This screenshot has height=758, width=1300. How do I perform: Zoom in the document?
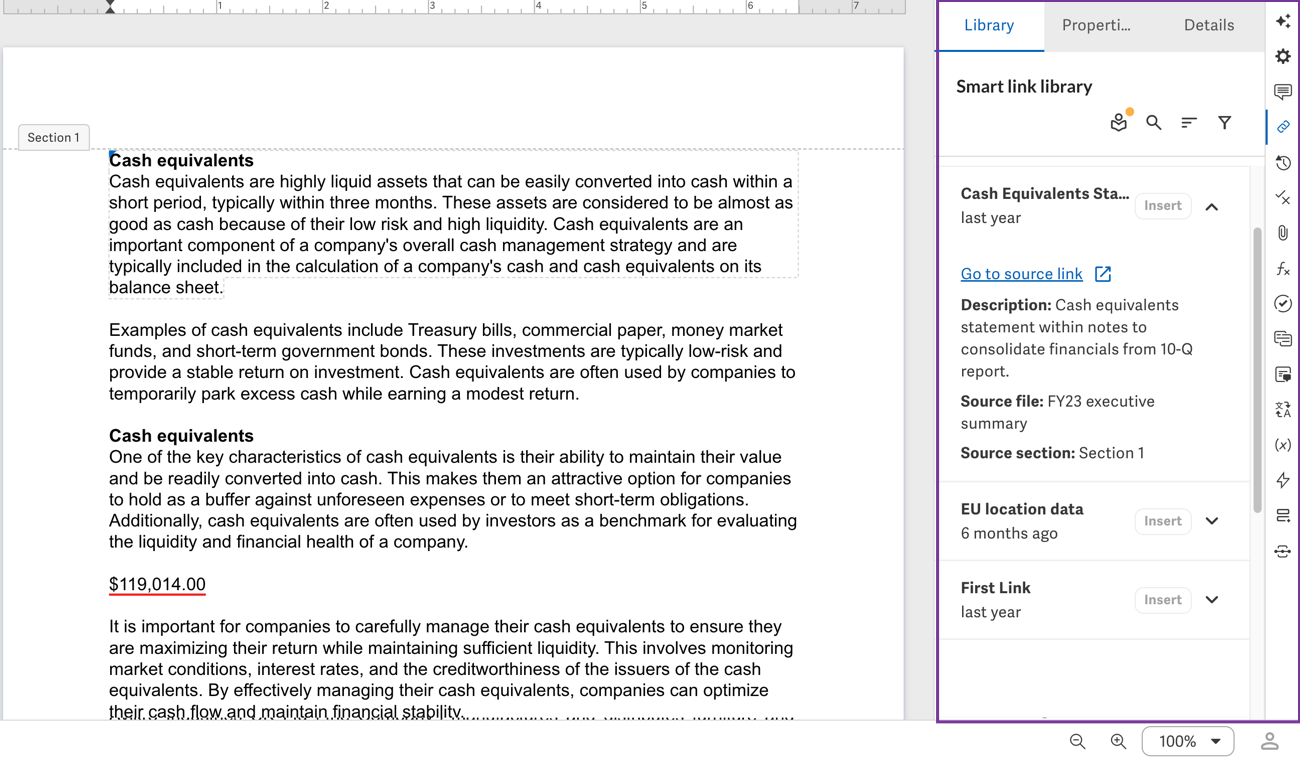click(1118, 741)
